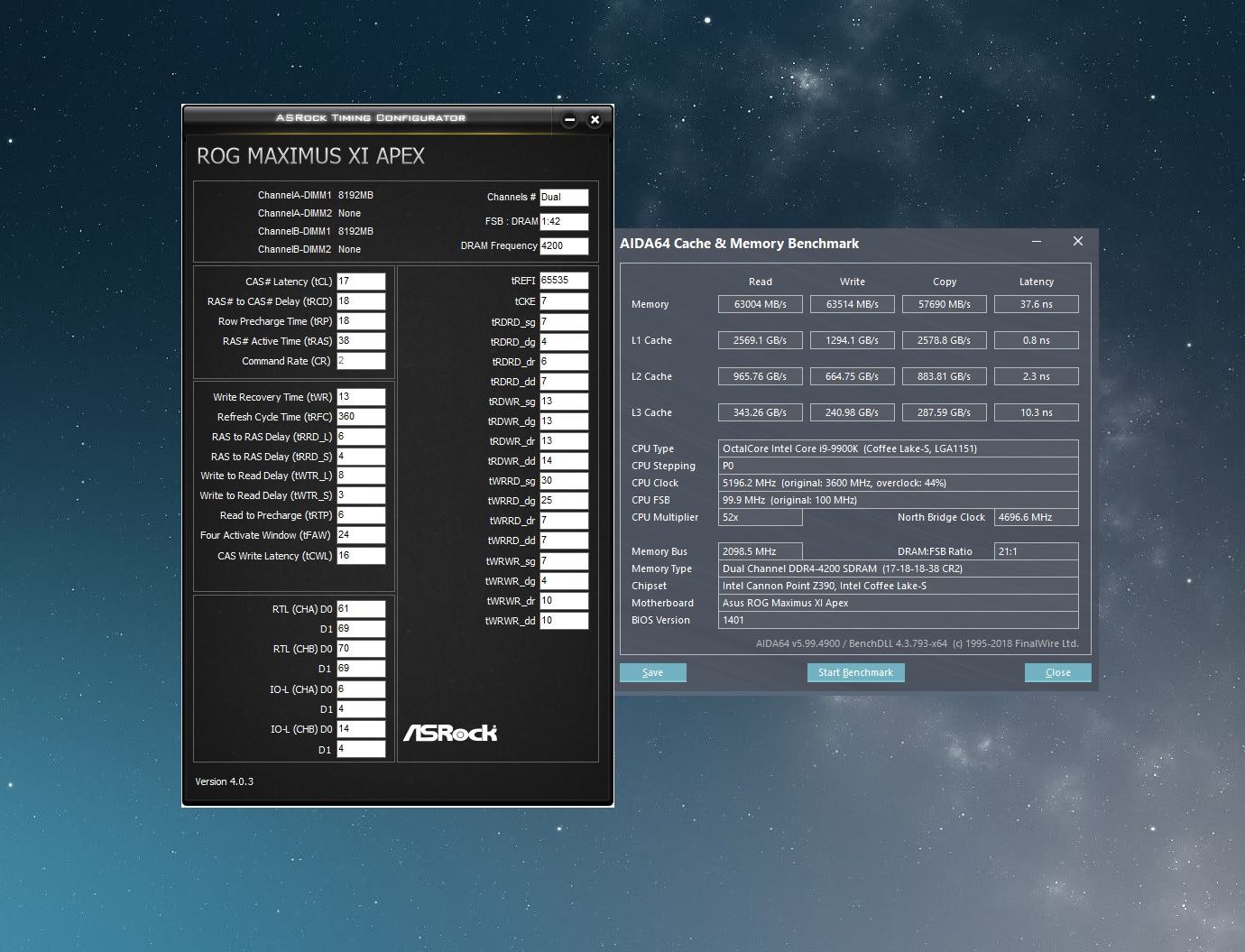The width and height of the screenshot is (1245, 952).
Task: Click the Version 4.0.3 label
Action: [224, 781]
